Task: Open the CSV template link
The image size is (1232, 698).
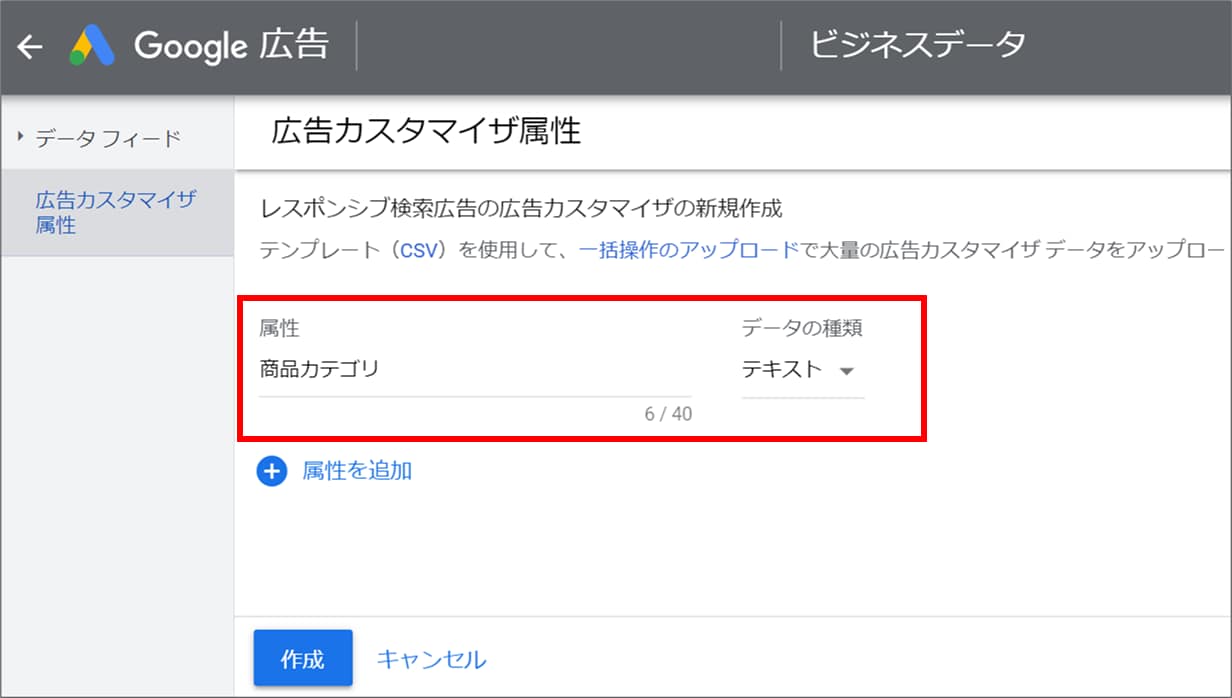Action: [419, 250]
